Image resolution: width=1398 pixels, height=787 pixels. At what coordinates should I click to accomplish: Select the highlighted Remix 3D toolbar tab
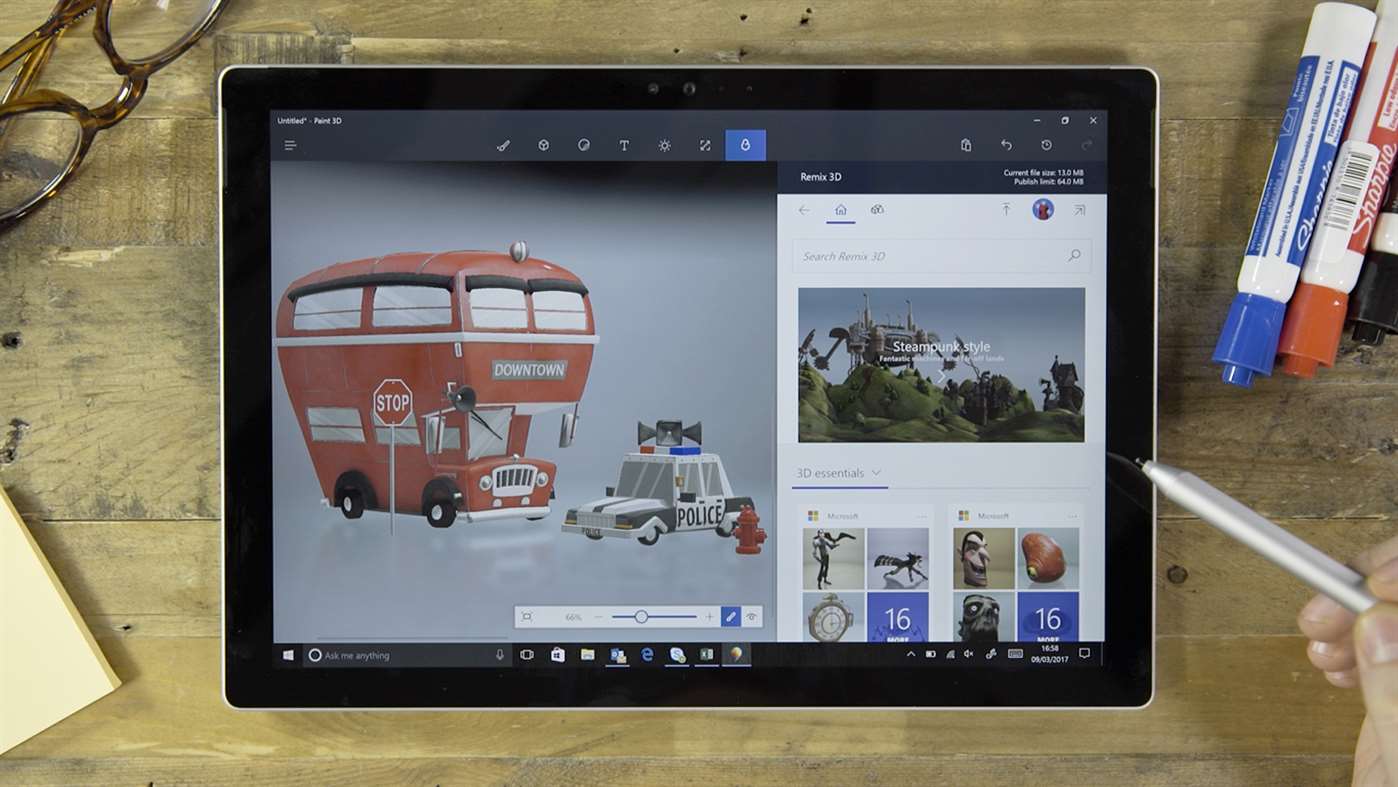(x=745, y=145)
